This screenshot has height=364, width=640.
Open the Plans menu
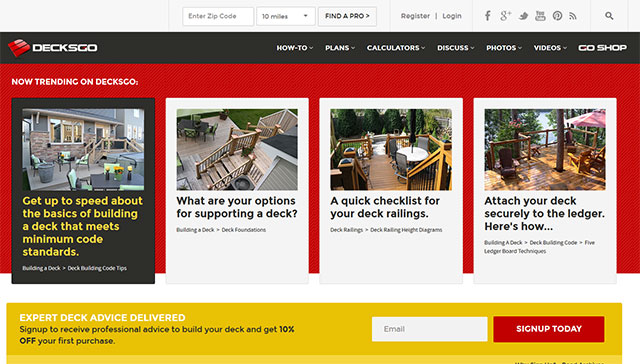coord(340,48)
